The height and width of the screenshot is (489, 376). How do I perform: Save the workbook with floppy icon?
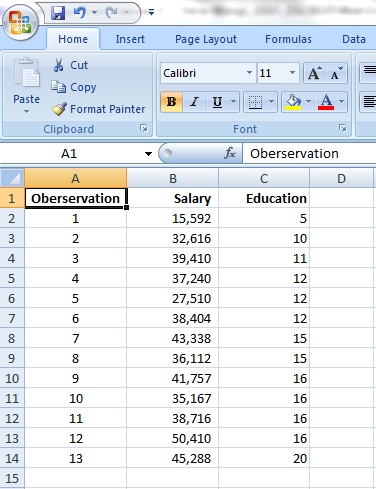pyautogui.click(x=58, y=13)
